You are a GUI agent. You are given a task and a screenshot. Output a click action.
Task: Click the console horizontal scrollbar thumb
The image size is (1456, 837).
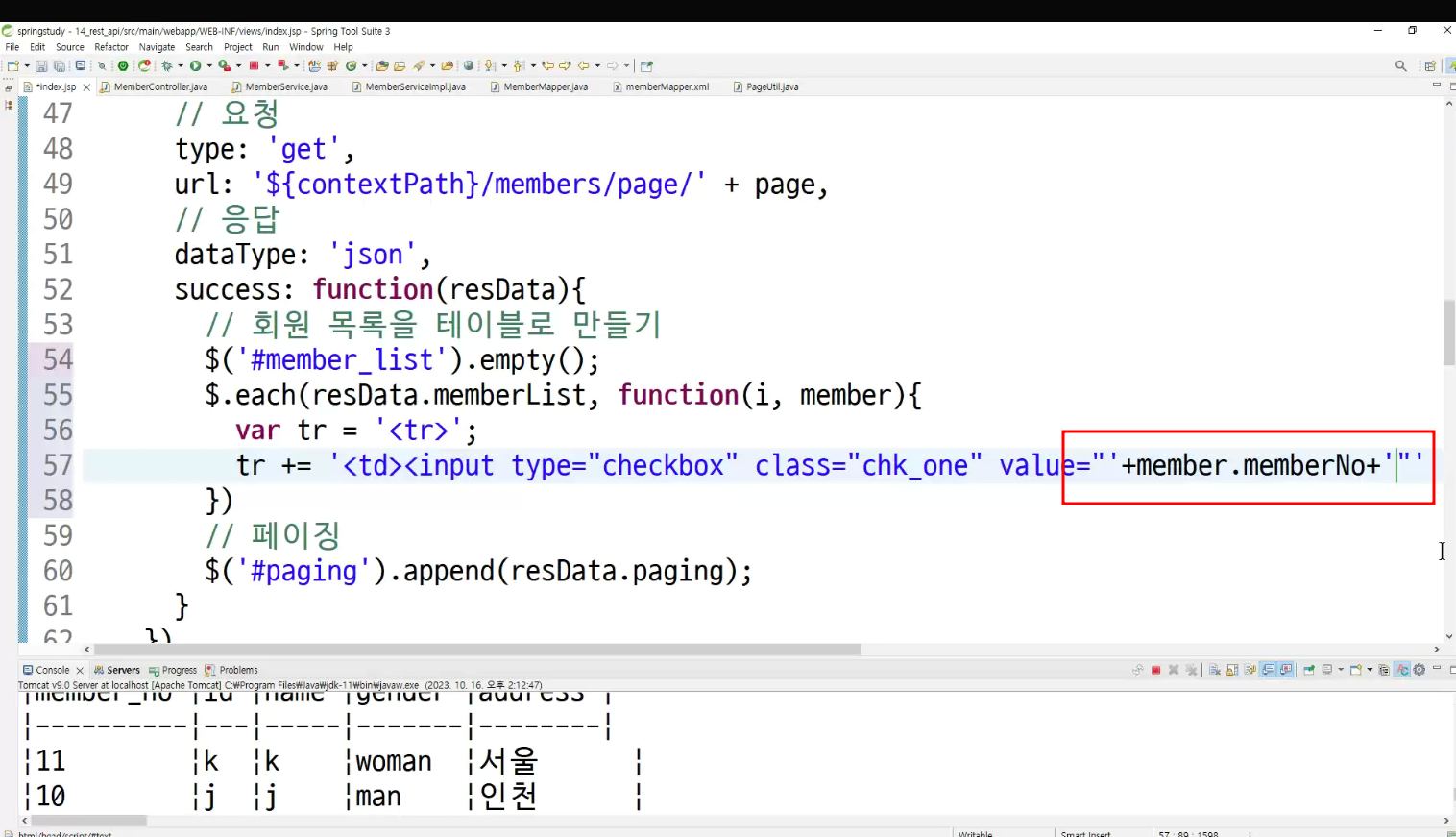pyautogui.click(x=88, y=821)
